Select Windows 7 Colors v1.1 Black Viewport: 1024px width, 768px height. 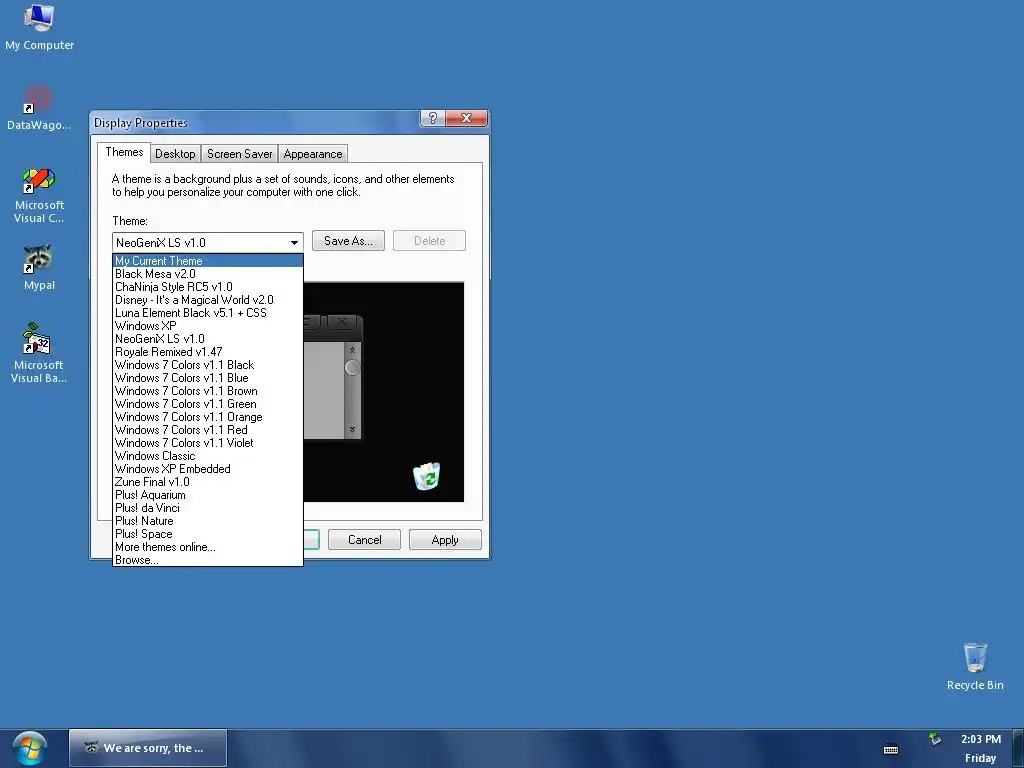(208, 365)
